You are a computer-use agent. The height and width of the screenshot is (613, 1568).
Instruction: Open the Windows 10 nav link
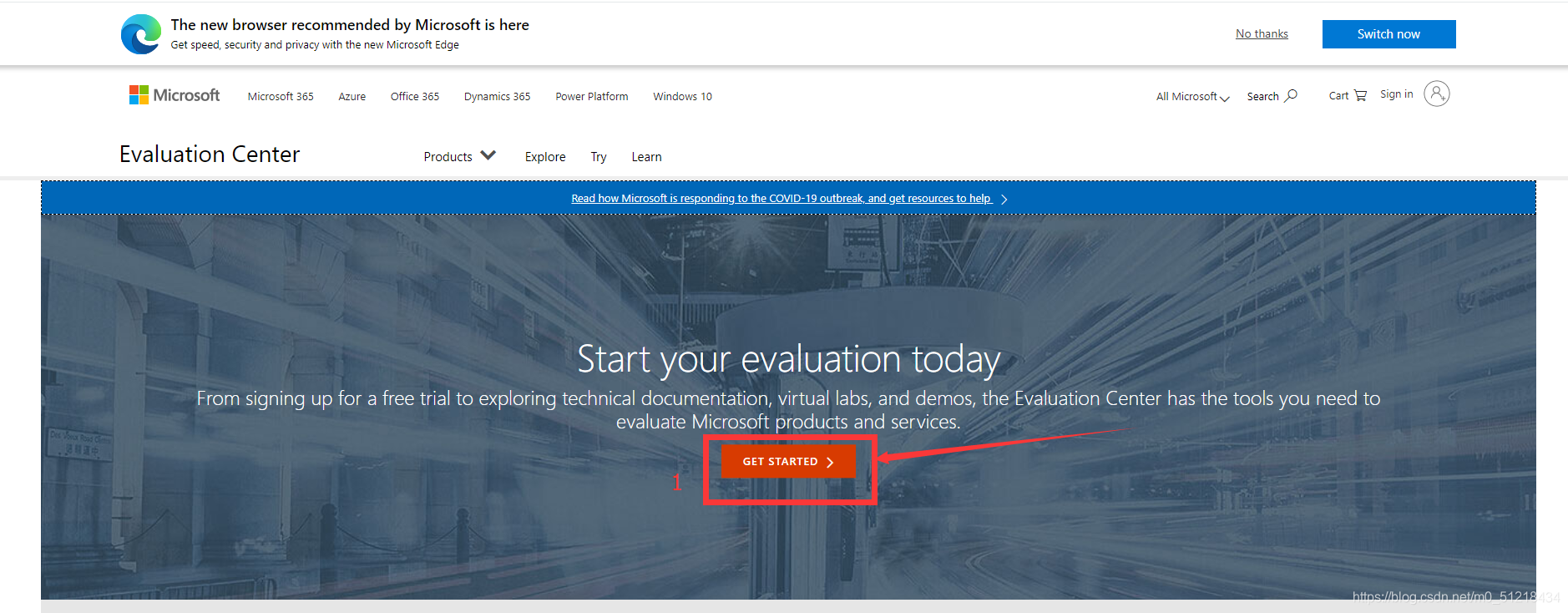pyautogui.click(x=682, y=97)
